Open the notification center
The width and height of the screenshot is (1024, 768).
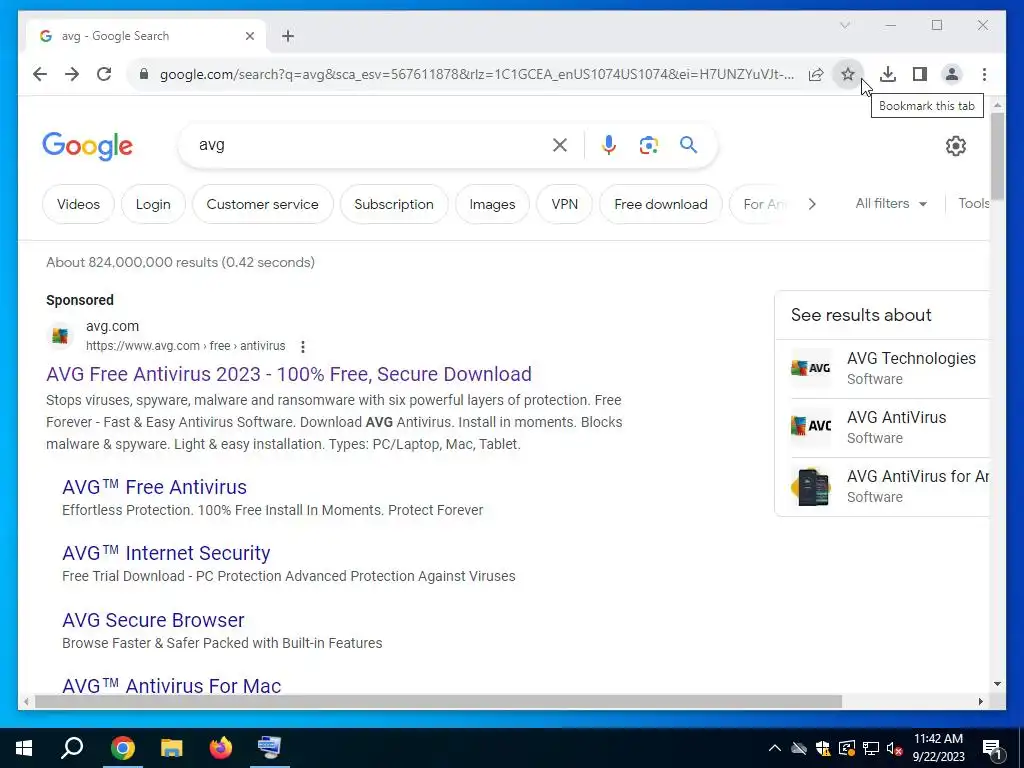click(993, 748)
